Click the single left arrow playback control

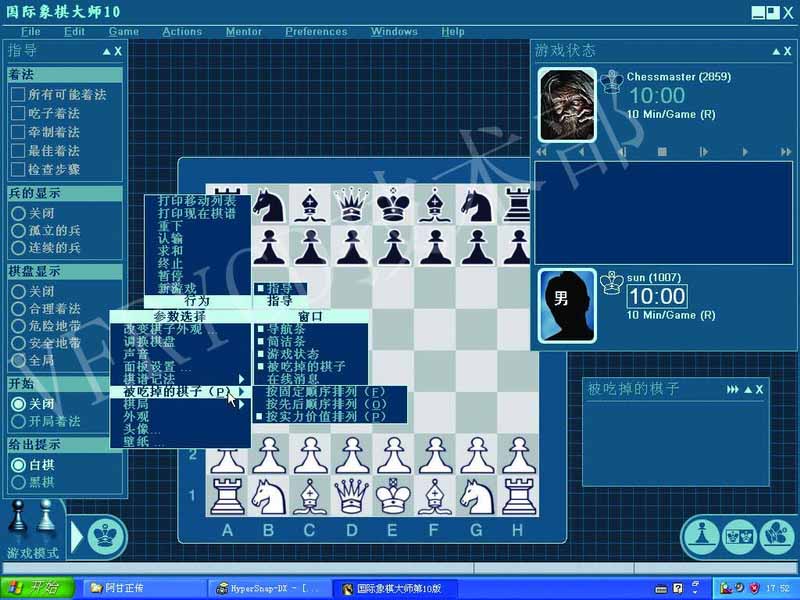click(582, 152)
